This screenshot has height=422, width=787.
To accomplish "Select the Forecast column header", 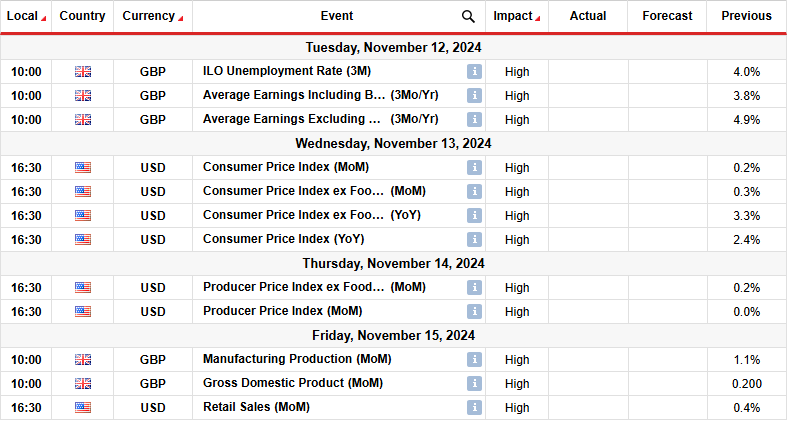I will click(667, 16).
